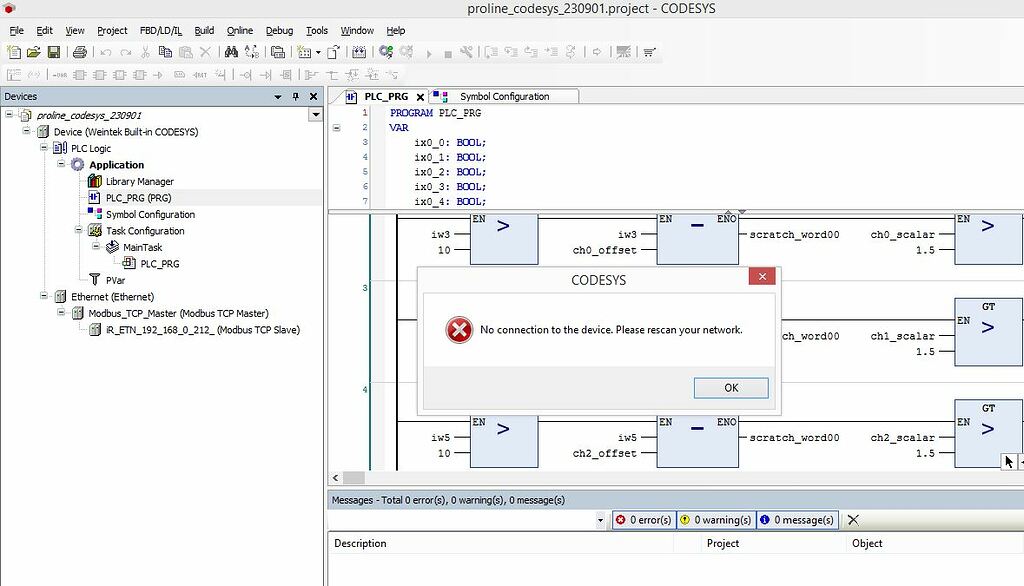Click the Save project toolbar icon
The width and height of the screenshot is (1024, 586).
click(x=53, y=52)
